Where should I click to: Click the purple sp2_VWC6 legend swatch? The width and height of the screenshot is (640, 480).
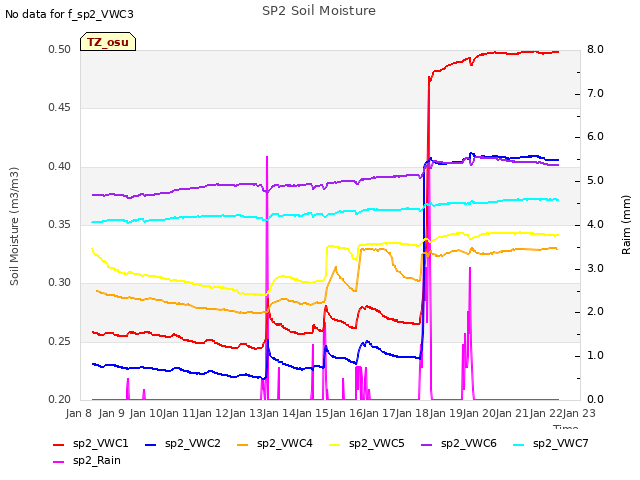coord(427,444)
